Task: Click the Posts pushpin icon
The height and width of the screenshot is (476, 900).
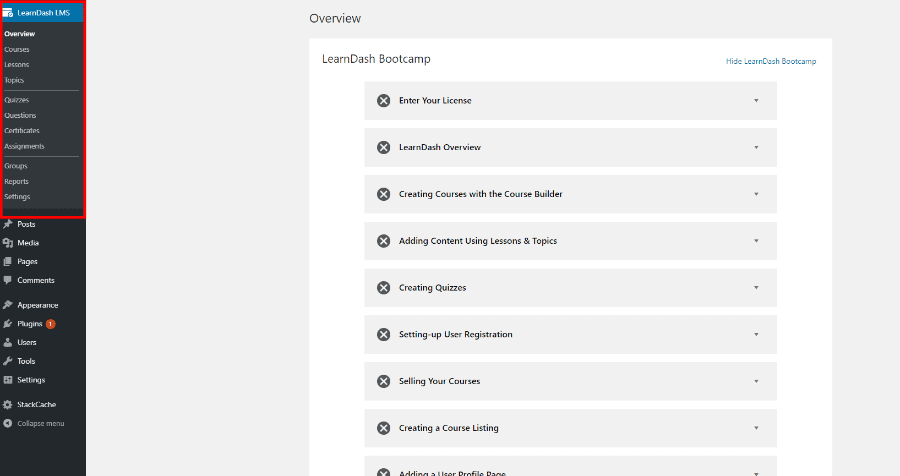Action: click(x=7, y=224)
